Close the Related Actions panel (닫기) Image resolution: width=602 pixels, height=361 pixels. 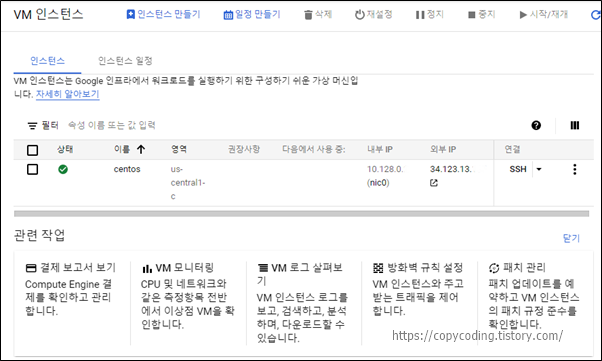(x=571, y=238)
